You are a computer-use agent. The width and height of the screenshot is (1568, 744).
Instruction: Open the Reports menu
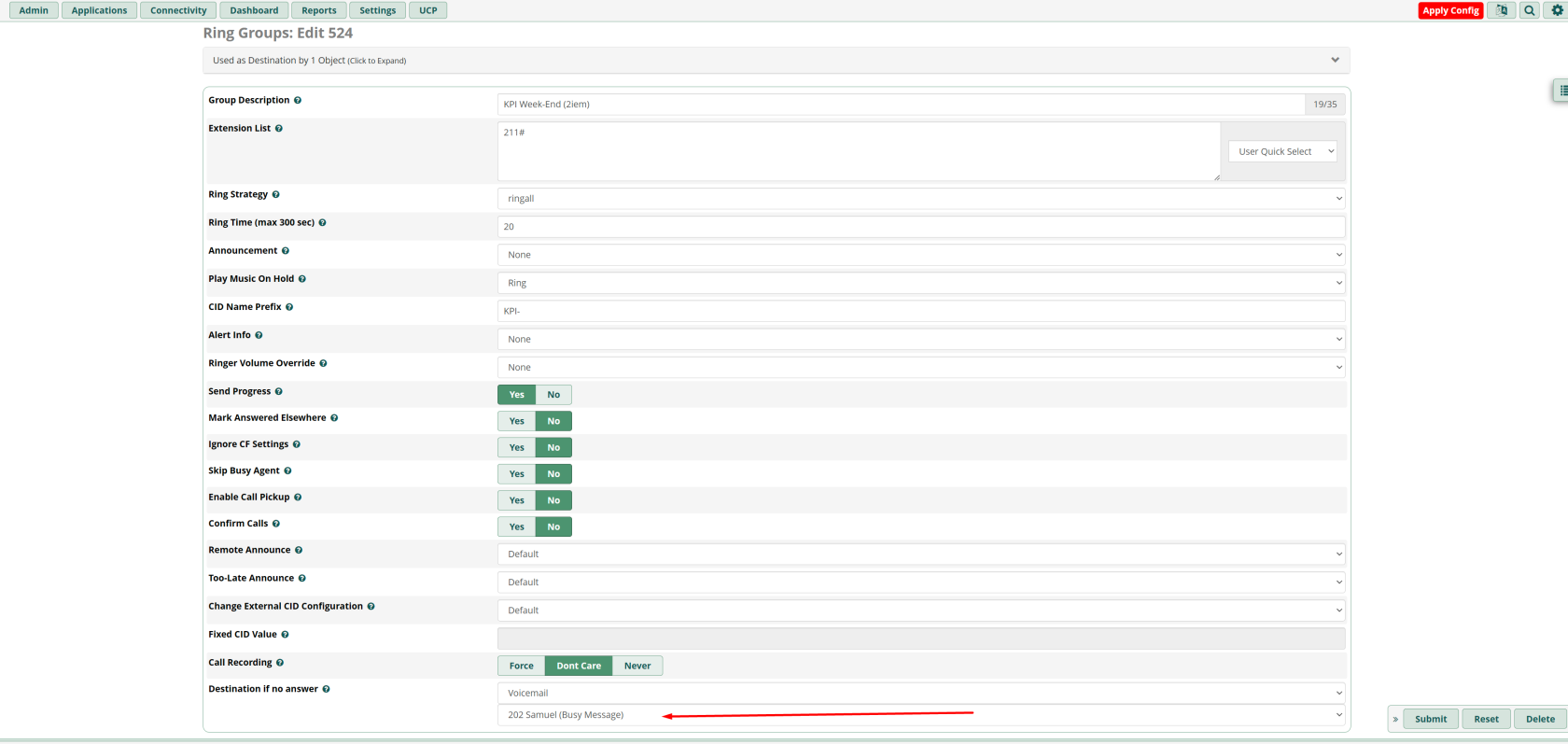pyautogui.click(x=319, y=10)
